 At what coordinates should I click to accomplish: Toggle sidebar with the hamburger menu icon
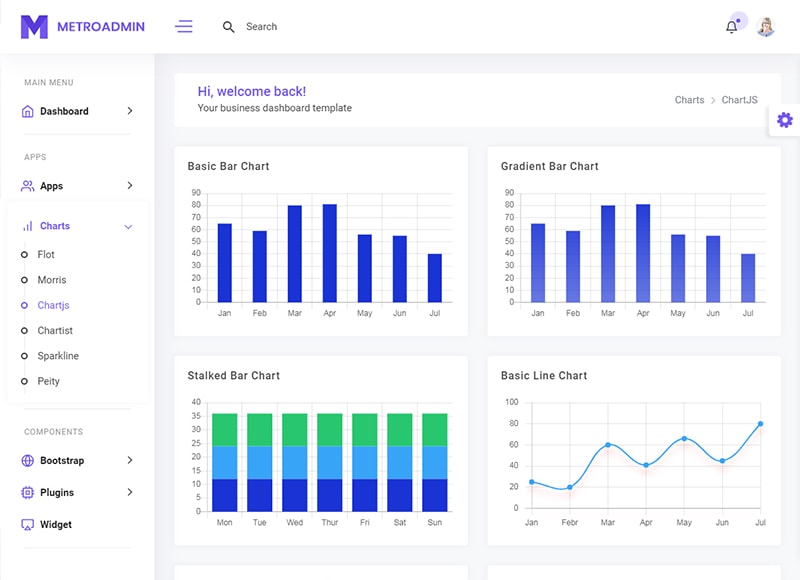click(184, 27)
